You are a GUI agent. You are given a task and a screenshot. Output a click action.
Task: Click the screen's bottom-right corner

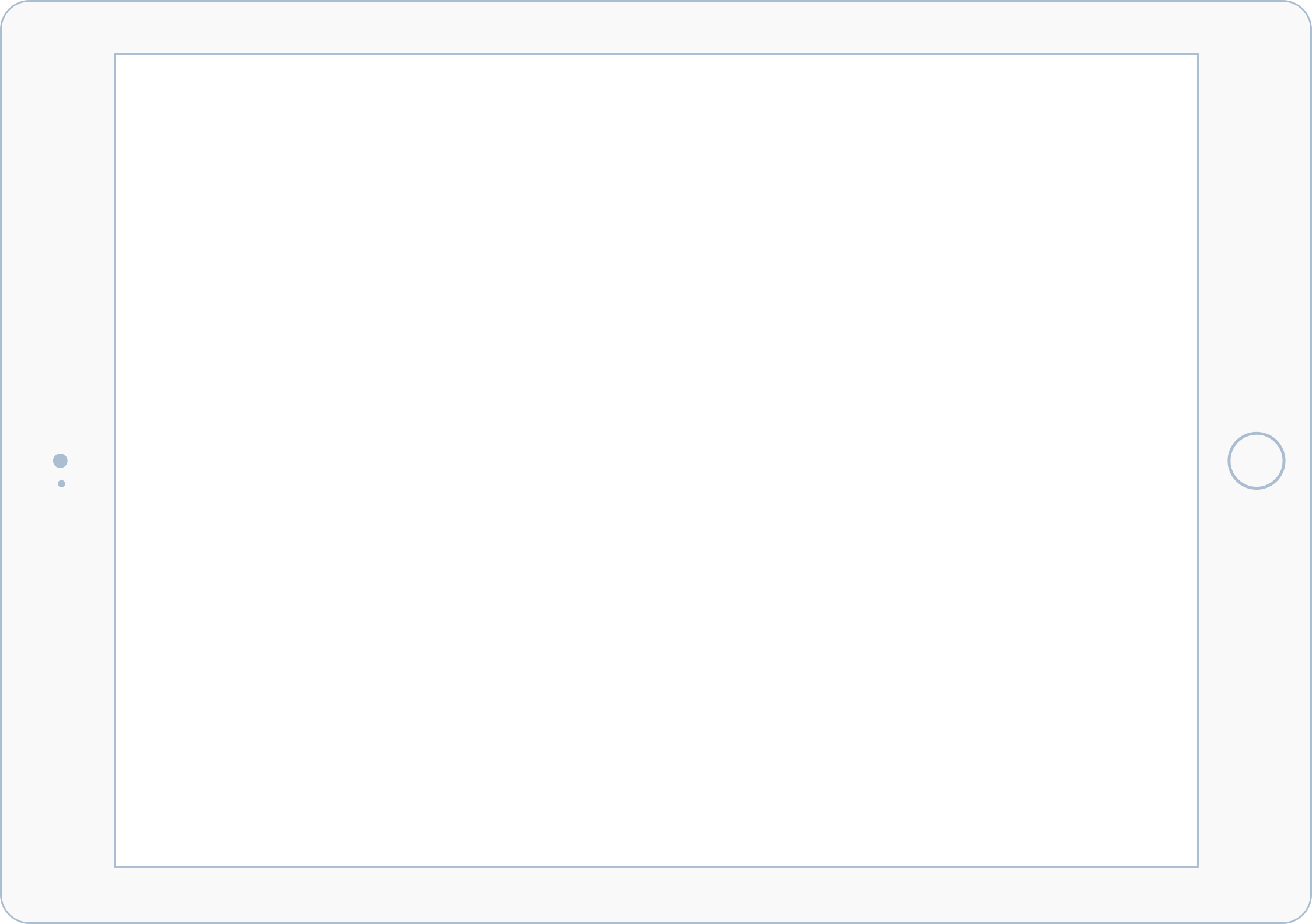tap(1197, 866)
